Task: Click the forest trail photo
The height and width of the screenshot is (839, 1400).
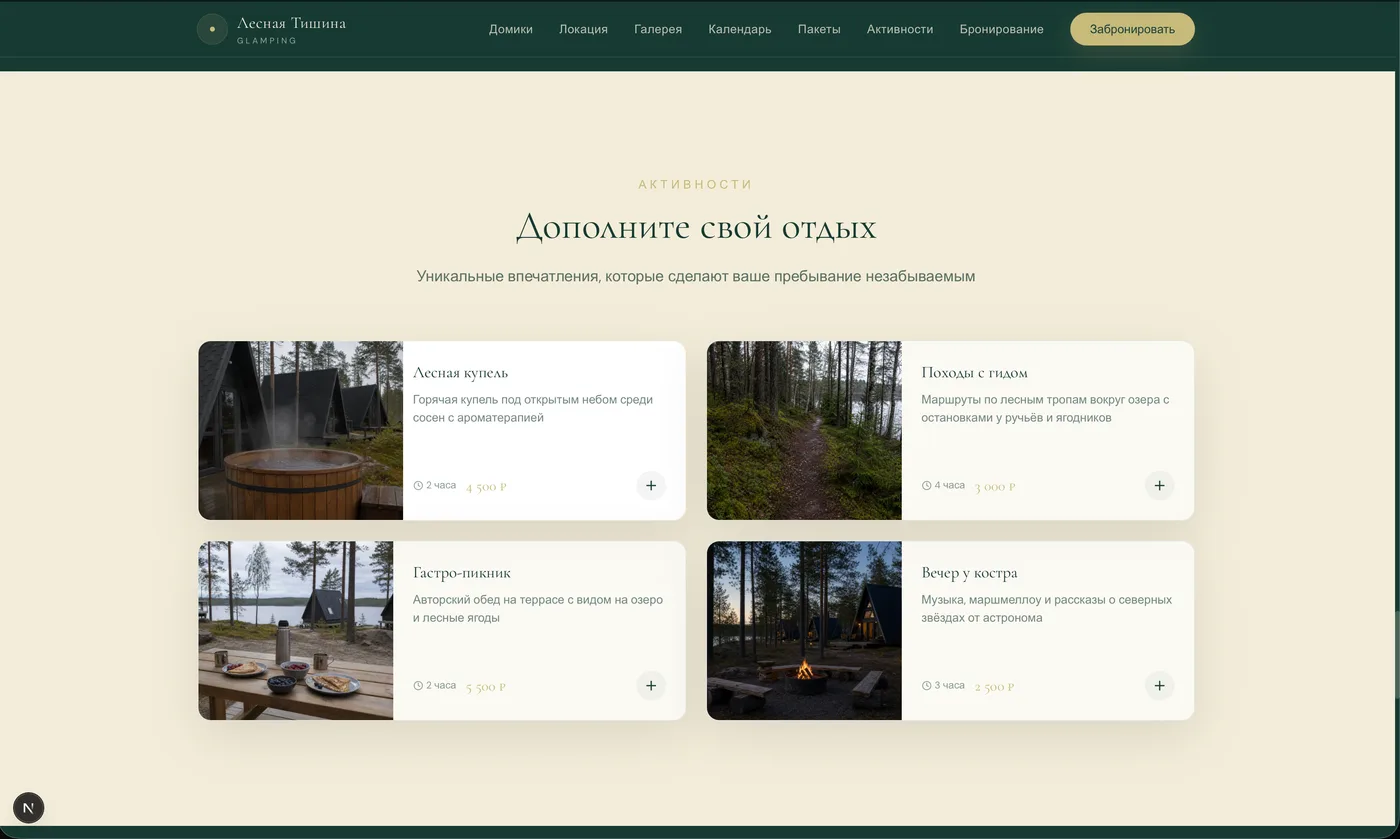Action: click(804, 431)
